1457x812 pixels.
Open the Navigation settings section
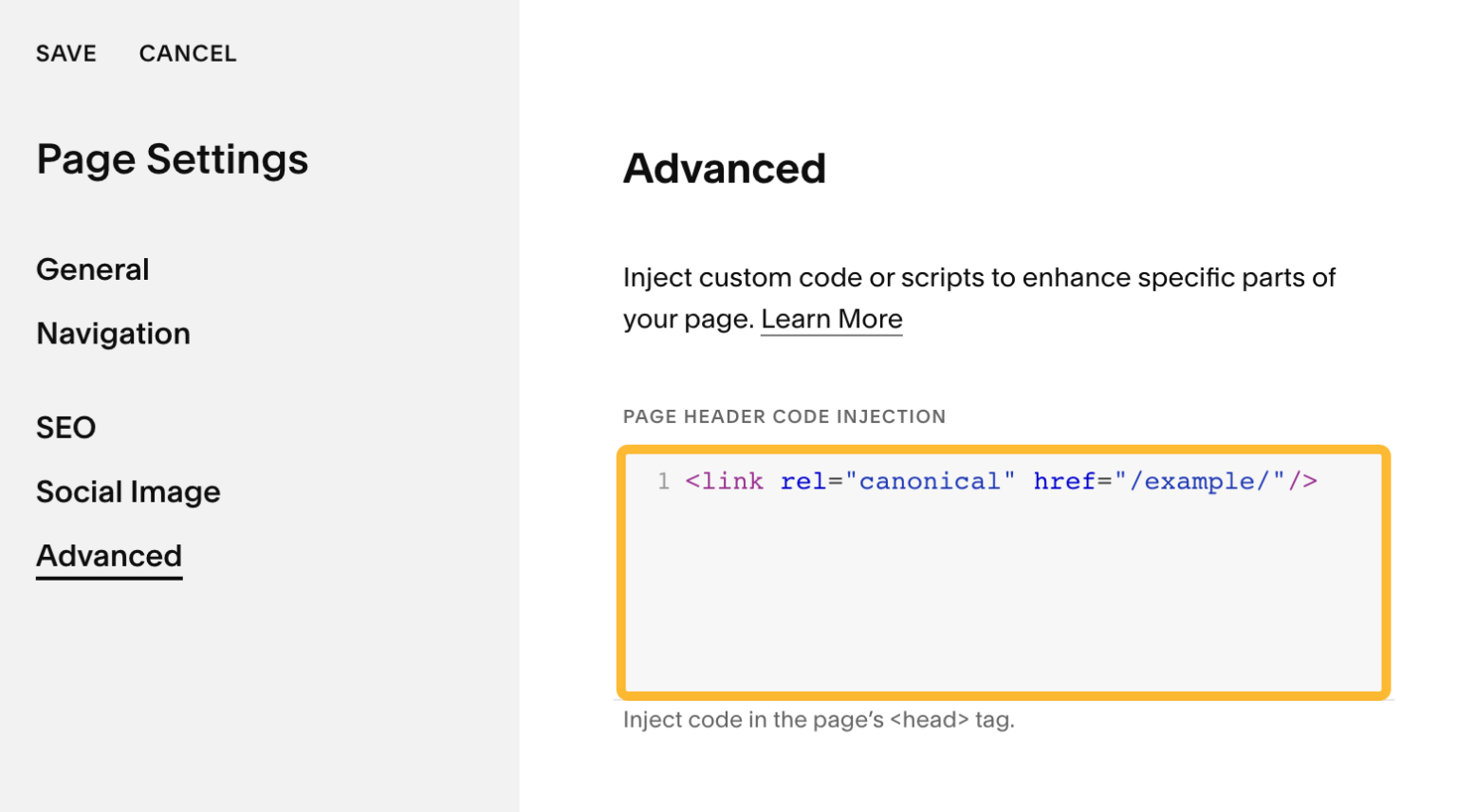tap(113, 333)
